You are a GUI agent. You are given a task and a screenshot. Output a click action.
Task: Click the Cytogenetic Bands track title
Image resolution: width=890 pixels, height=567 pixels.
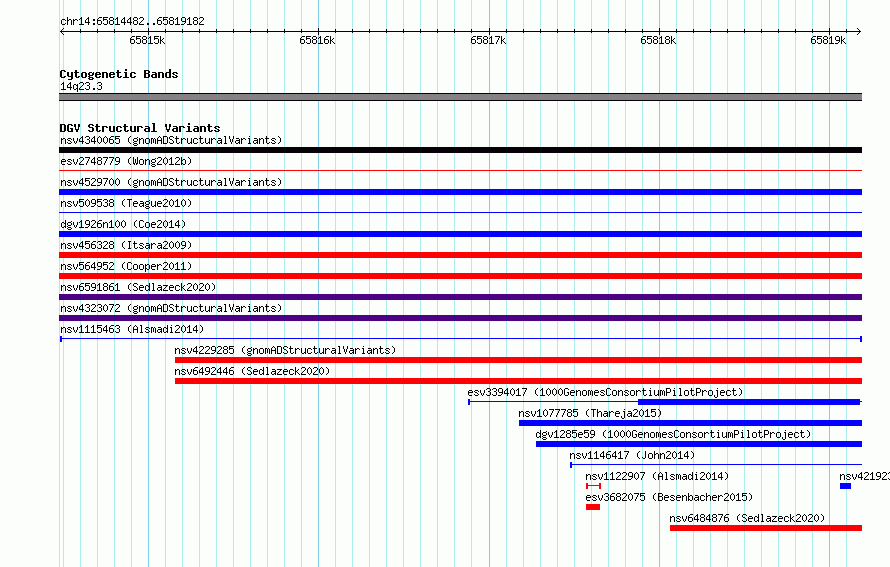pyautogui.click(x=119, y=74)
